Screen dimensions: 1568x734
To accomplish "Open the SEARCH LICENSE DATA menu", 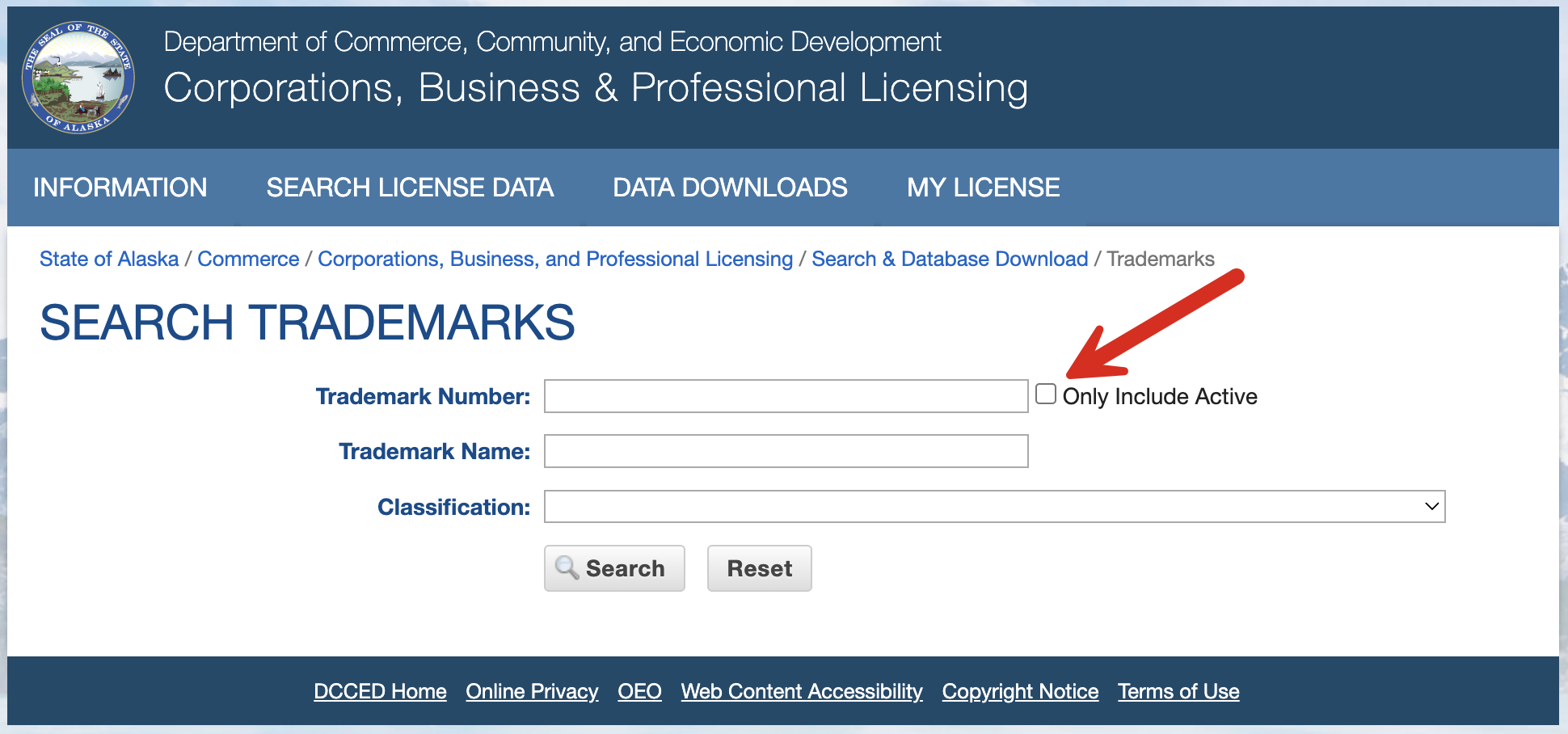I will point(410,188).
